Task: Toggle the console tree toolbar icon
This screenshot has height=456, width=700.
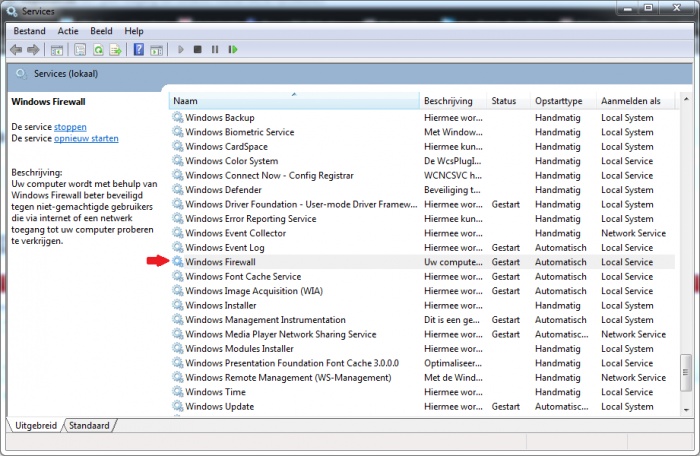Action: [57, 50]
